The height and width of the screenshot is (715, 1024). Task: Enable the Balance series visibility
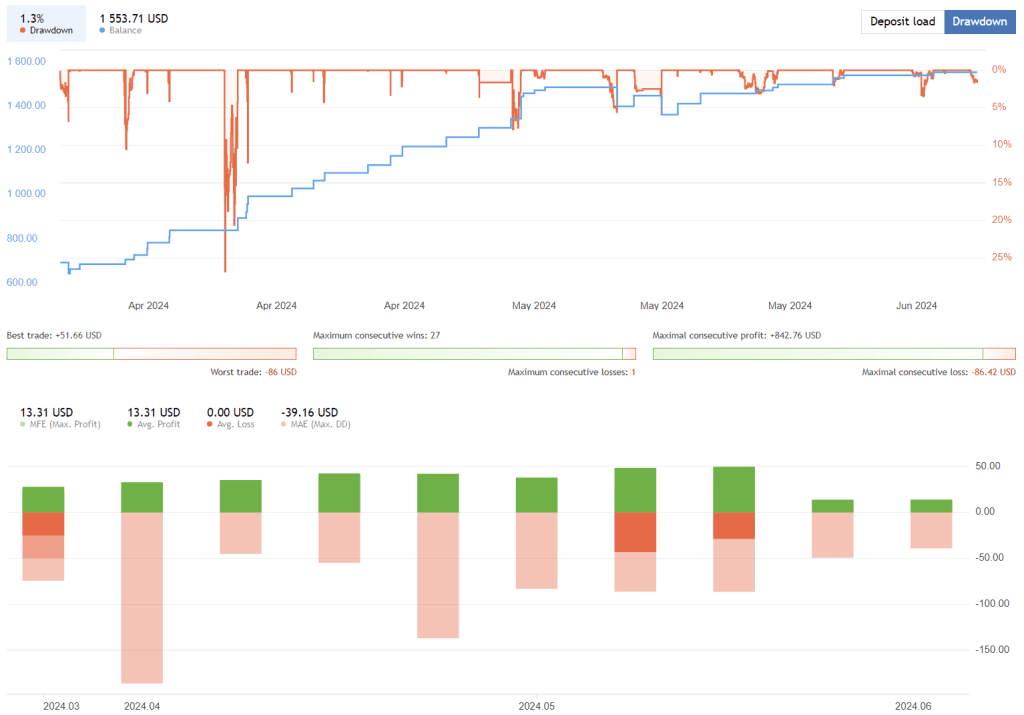pyautogui.click(x=103, y=30)
